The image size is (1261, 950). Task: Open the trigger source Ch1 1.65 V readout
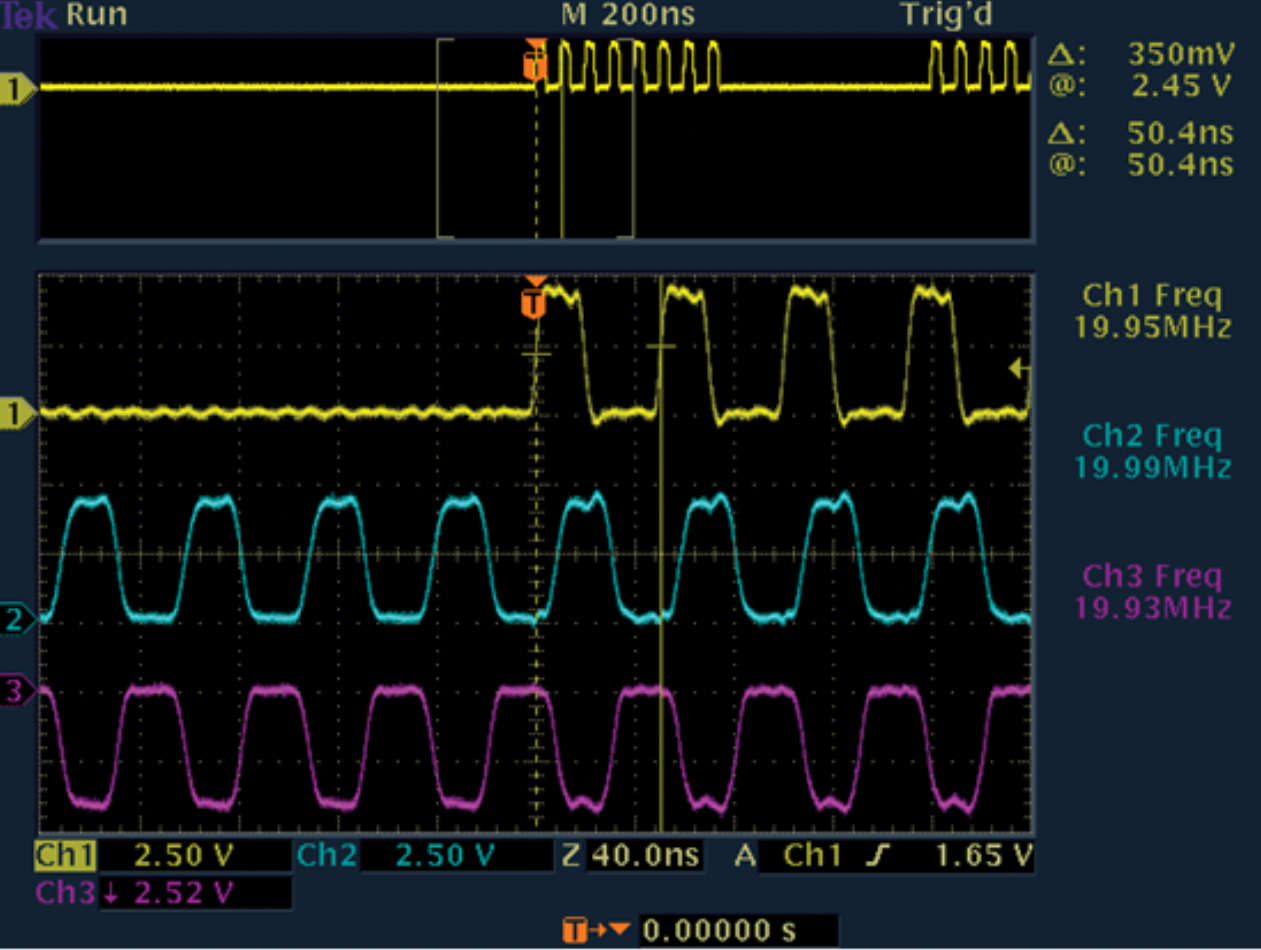click(x=895, y=856)
